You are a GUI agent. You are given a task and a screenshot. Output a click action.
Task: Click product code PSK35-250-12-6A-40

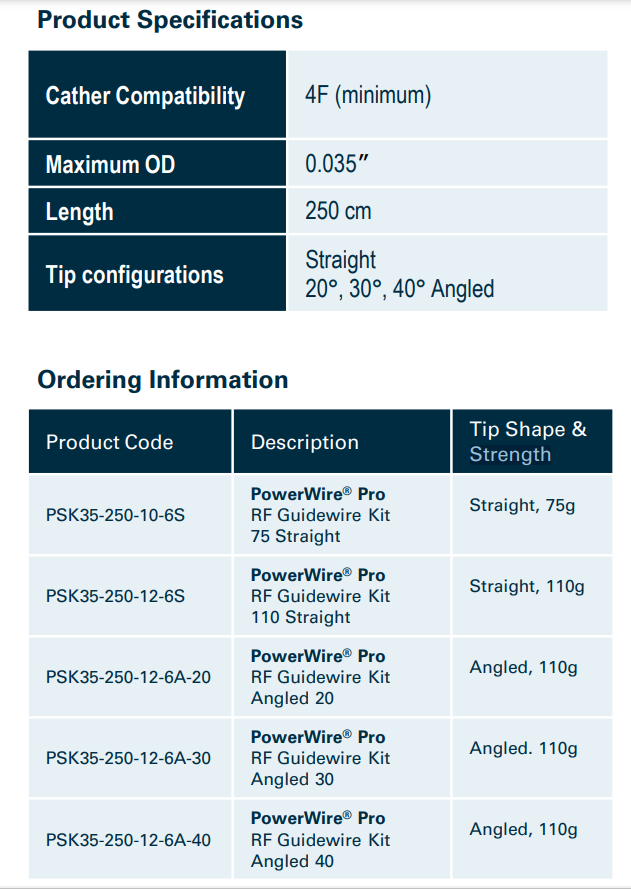point(129,840)
